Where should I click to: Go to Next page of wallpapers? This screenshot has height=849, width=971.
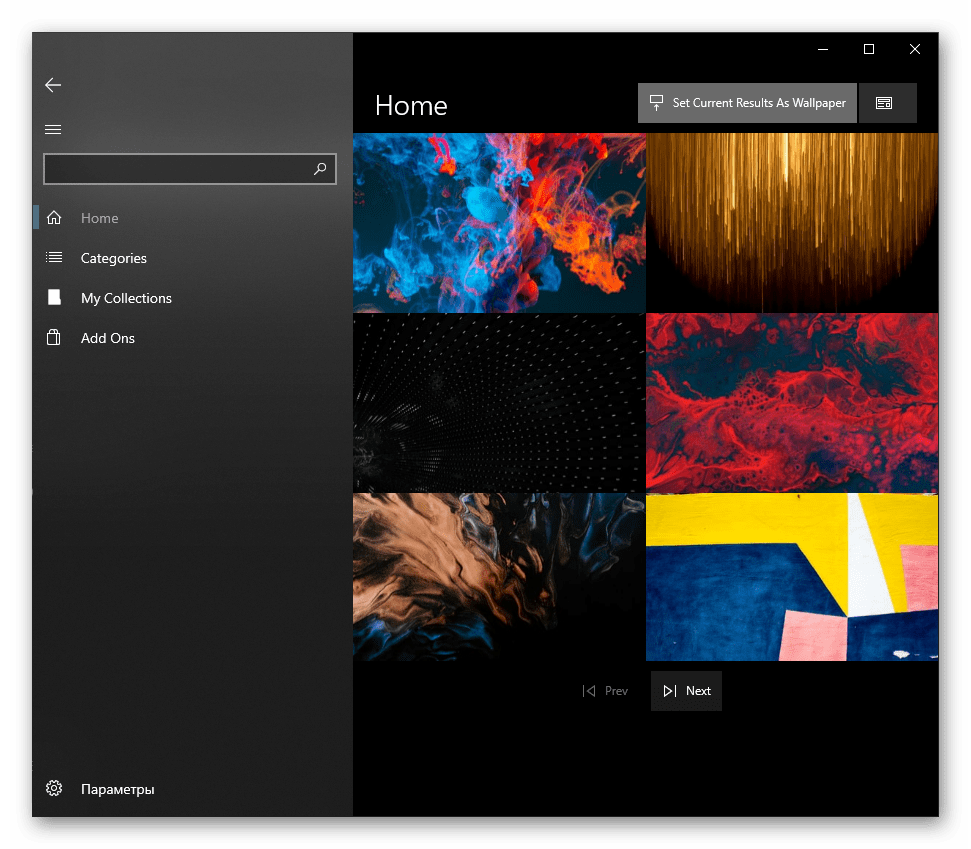[686, 691]
